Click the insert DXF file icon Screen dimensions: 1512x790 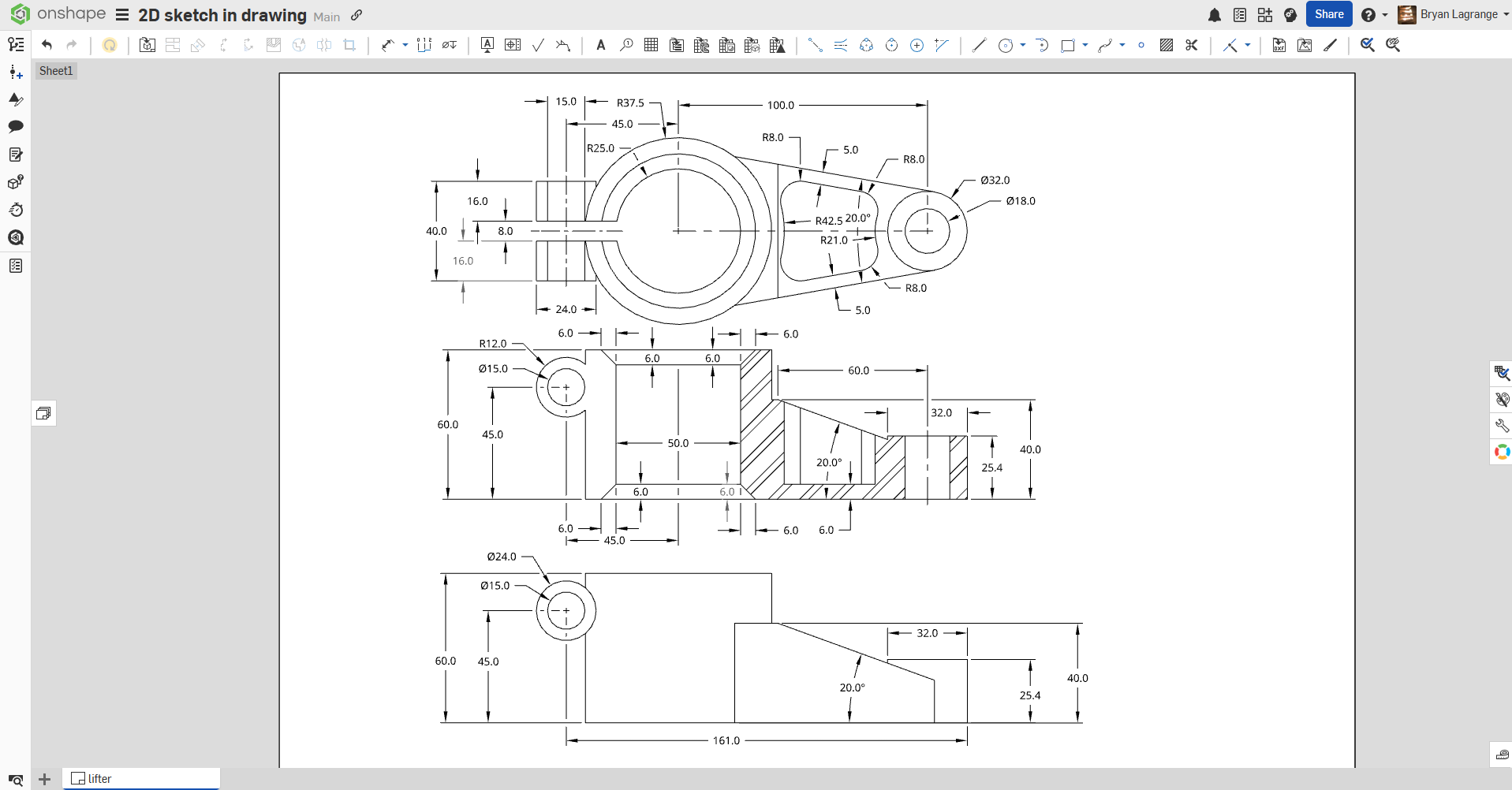pos(1279,45)
